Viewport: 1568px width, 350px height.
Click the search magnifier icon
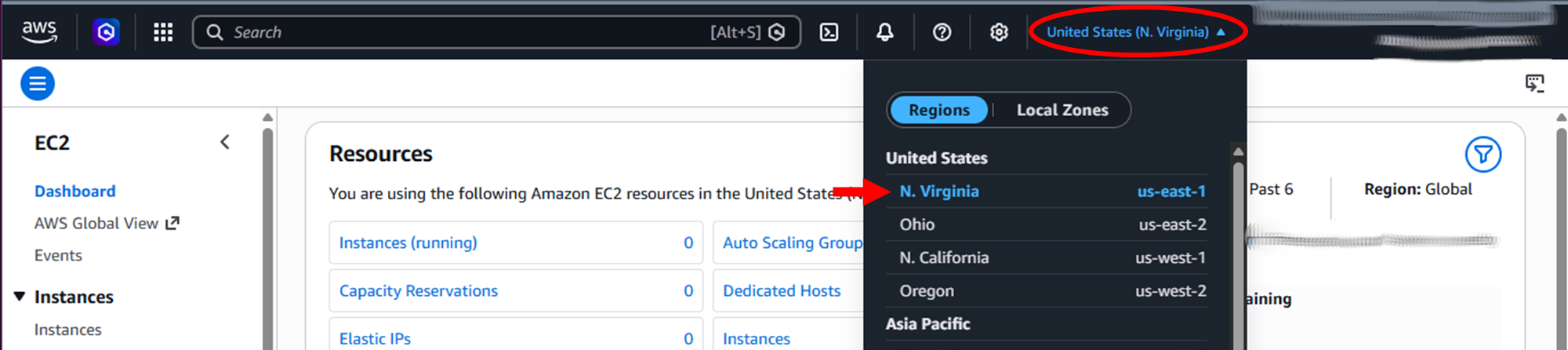pyautogui.click(x=214, y=32)
